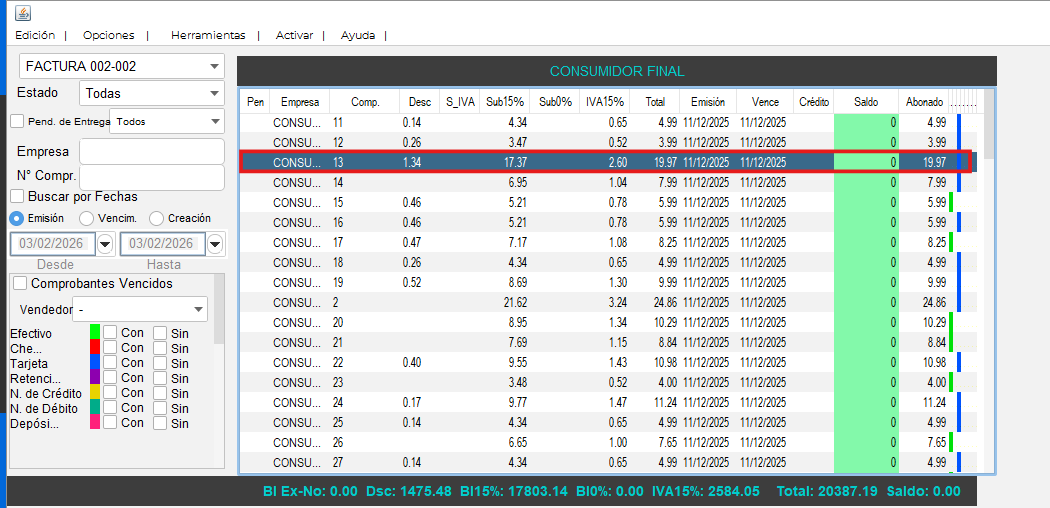Select the Vencim. radio button
The width and height of the screenshot is (1050, 508).
87,218
